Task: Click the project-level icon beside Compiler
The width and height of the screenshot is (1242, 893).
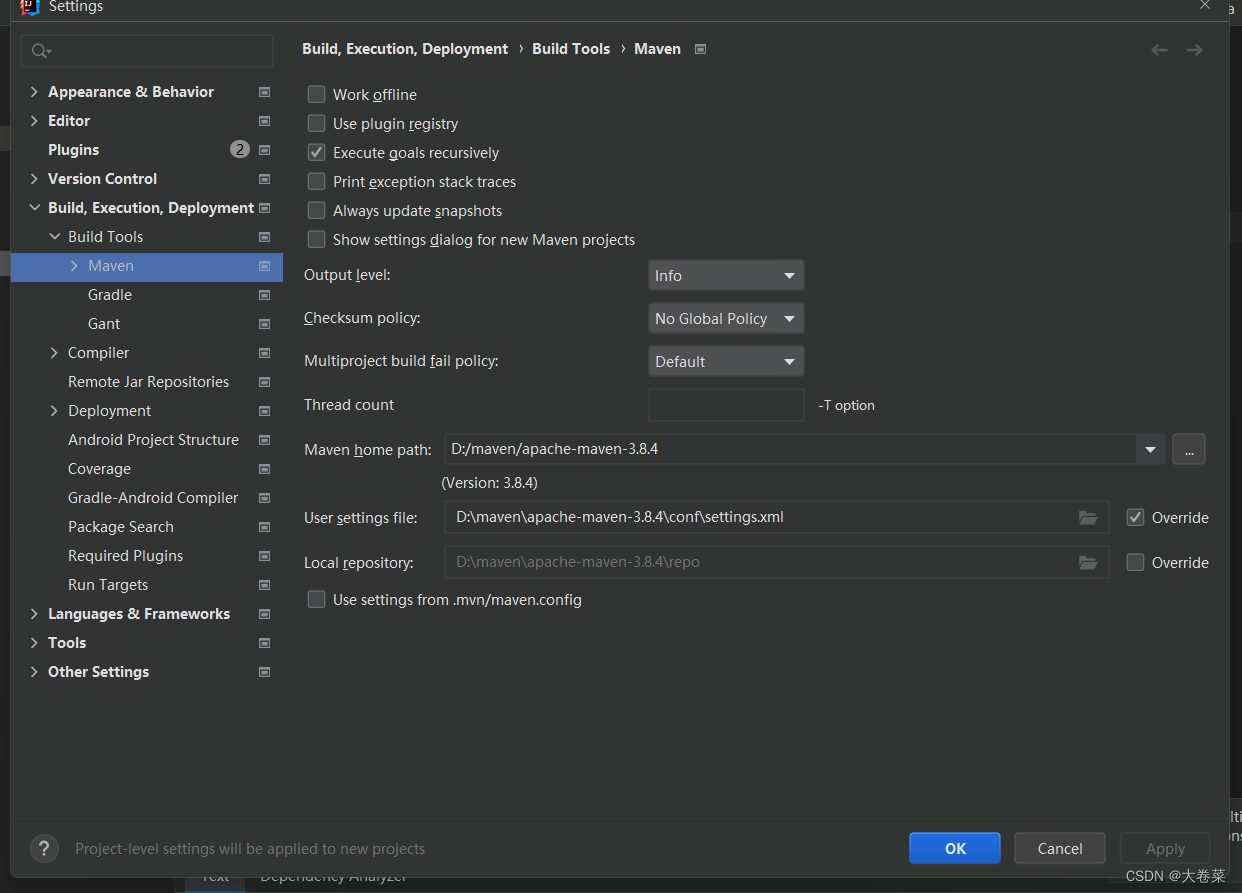Action: [264, 353]
